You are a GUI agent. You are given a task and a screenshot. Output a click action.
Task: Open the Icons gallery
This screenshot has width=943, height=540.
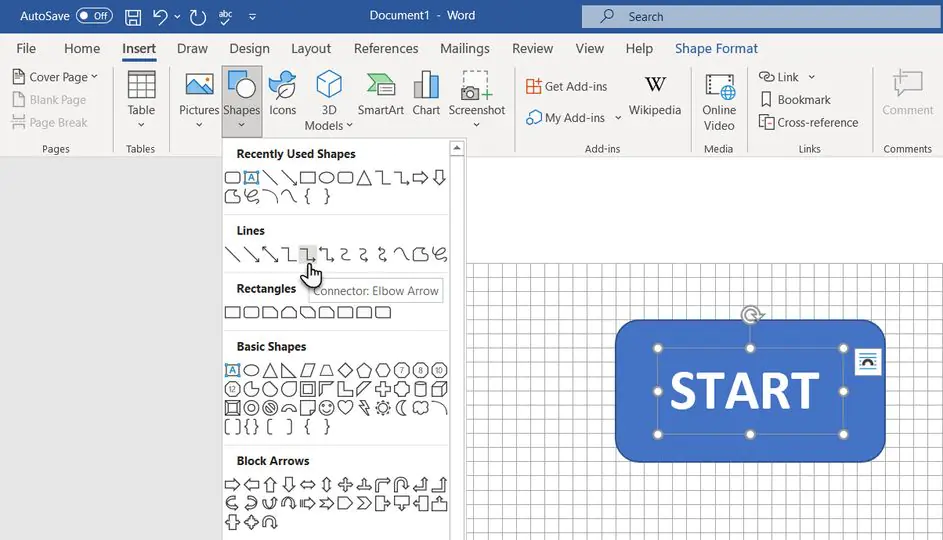click(282, 94)
